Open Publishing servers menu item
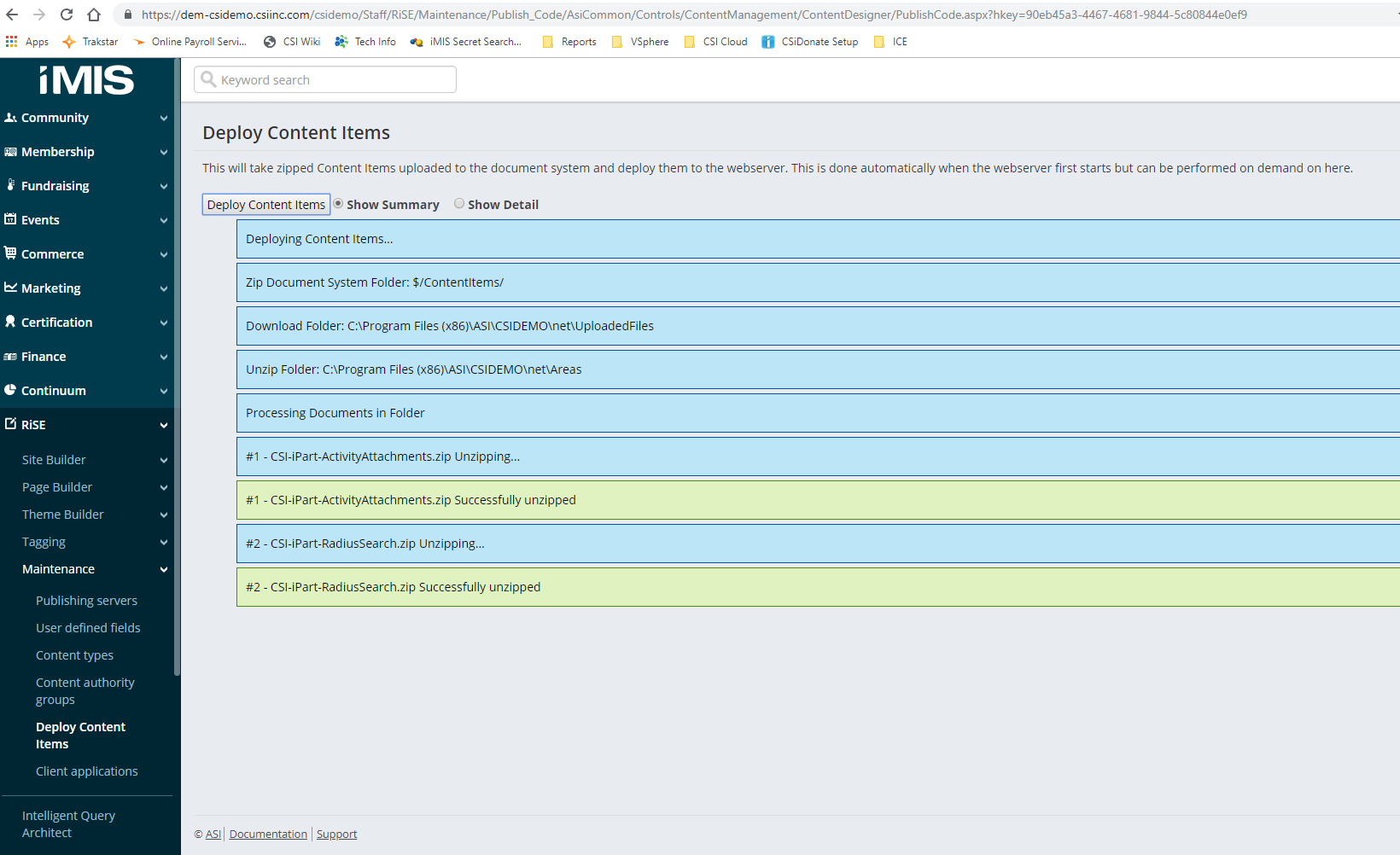Viewport: 1400px width, 855px height. [86, 601]
